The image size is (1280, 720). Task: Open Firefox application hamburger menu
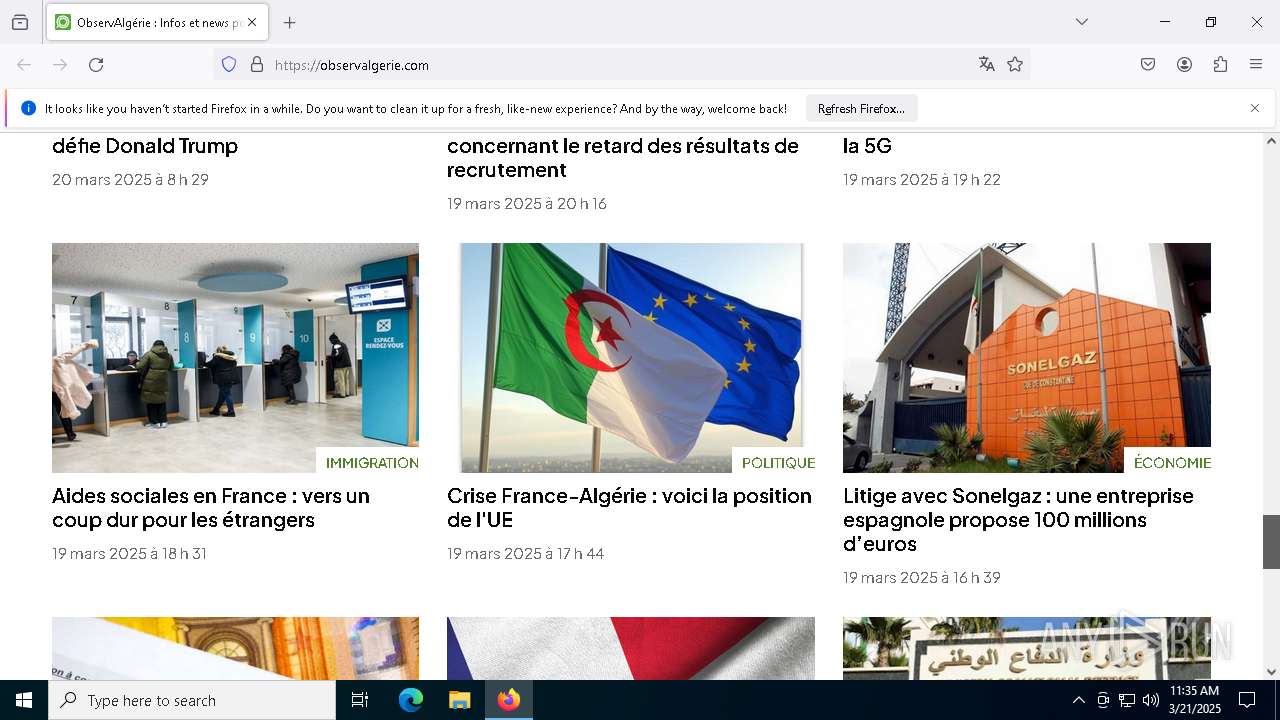1256,65
